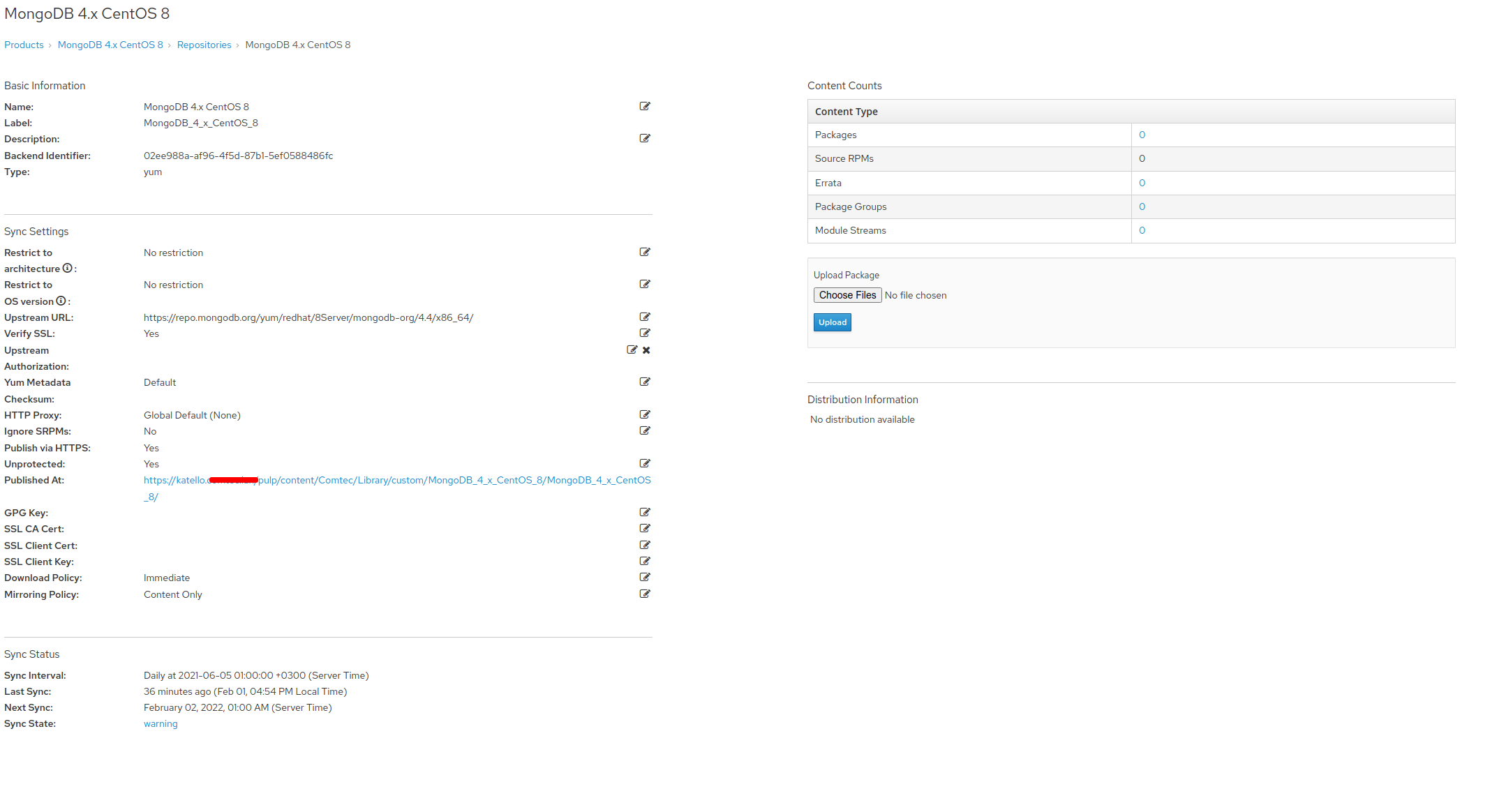Screen dimensions: 1506x812
Task: Click the Sync Interval value
Action: coord(256,675)
